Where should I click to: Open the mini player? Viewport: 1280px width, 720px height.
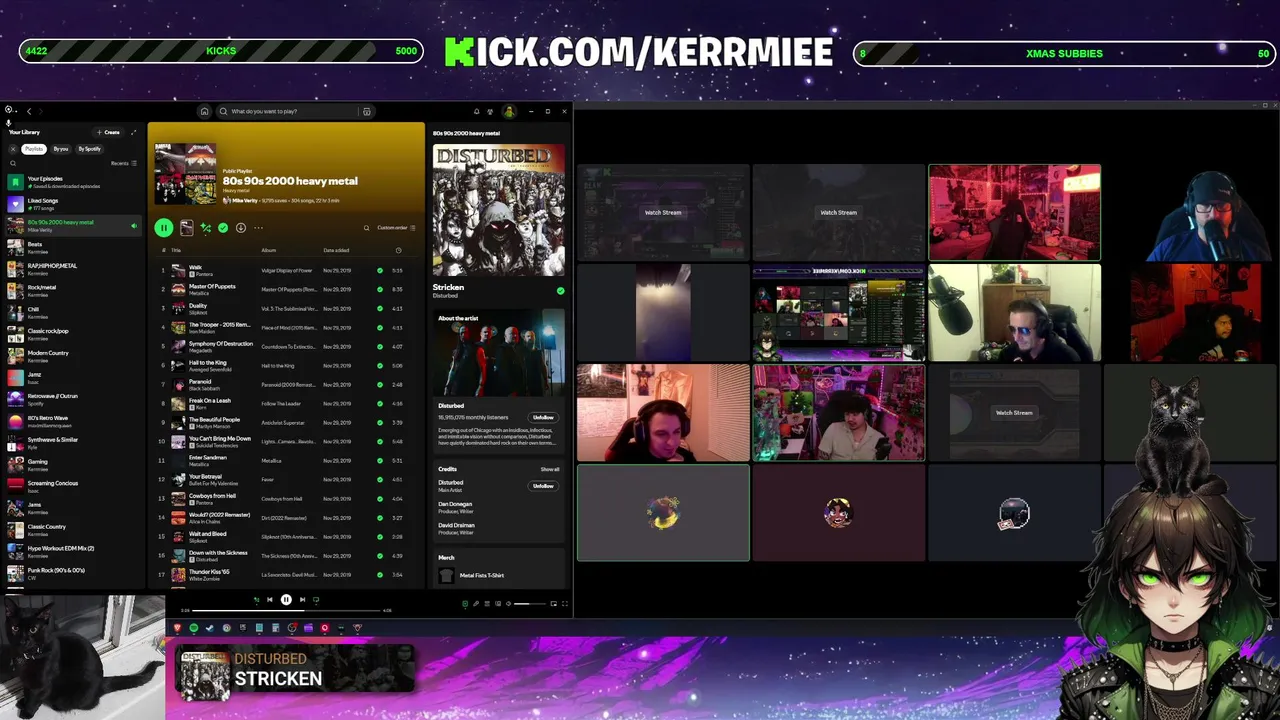pos(554,604)
